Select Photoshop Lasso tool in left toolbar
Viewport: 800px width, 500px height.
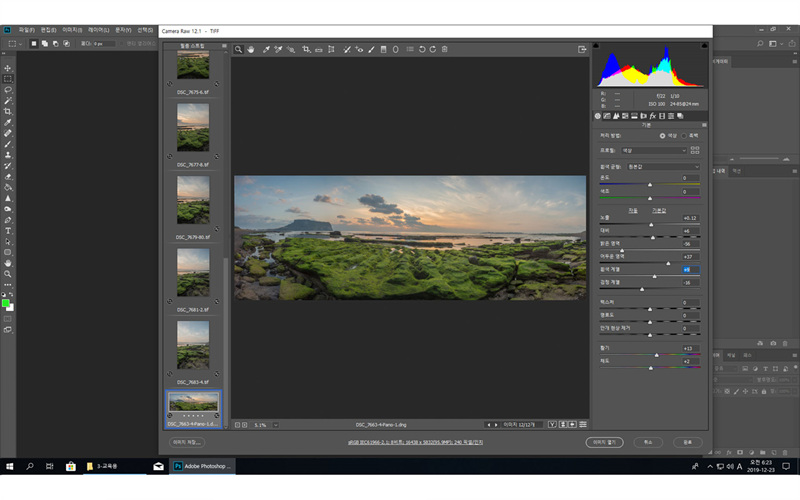pyautogui.click(x=8, y=90)
